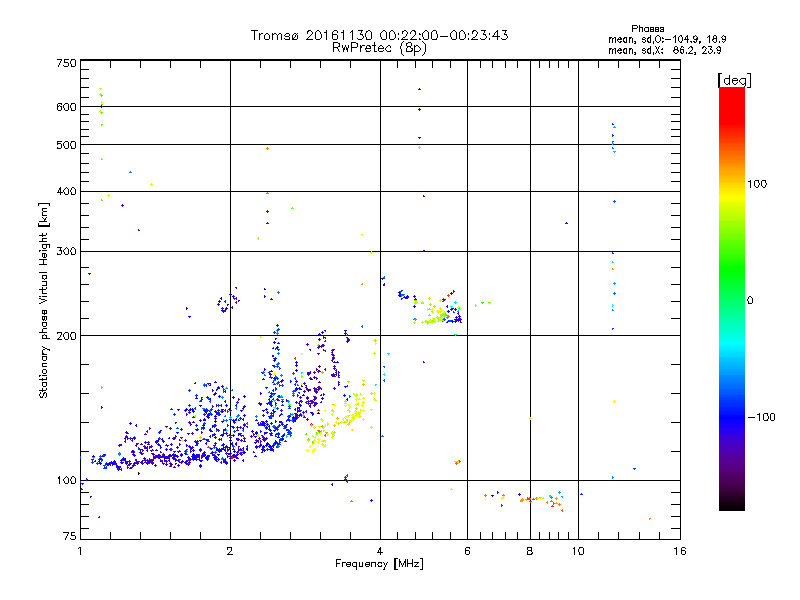
Task: Click the x-axis '16' tick label
Action: pyautogui.click(x=680, y=552)
